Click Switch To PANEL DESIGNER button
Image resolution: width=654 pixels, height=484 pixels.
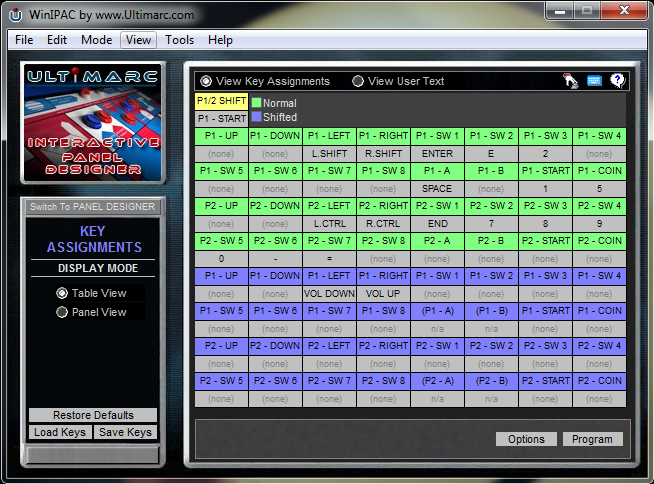click(92, 207)
